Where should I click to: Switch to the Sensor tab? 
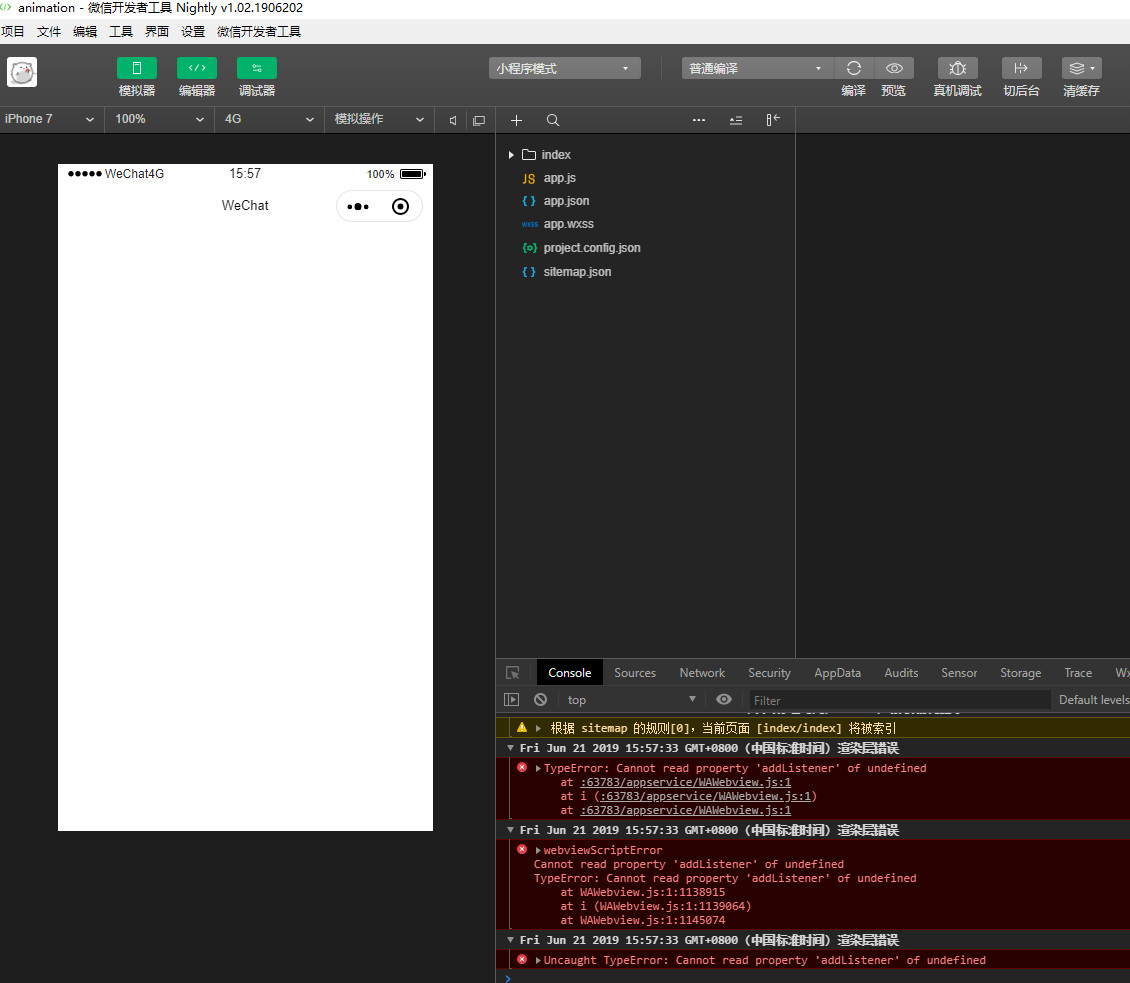(958, 672)
